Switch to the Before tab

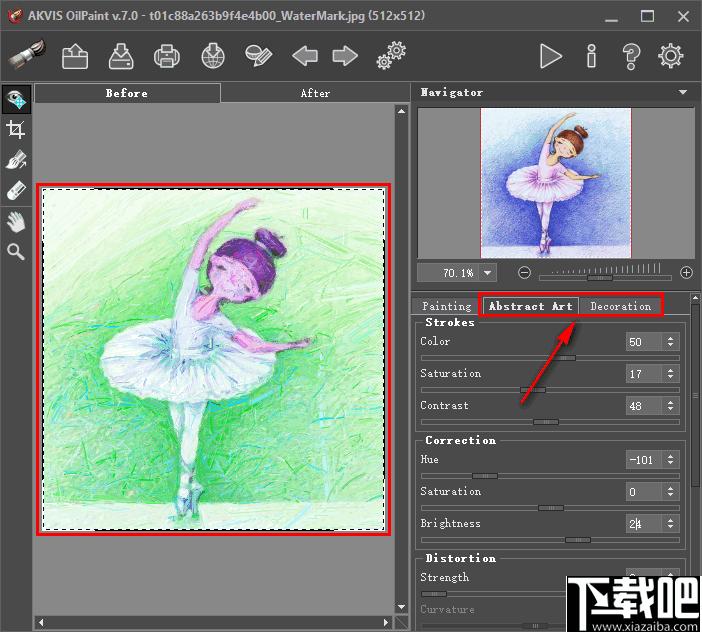pyautogui.click(x=127, y=93)
